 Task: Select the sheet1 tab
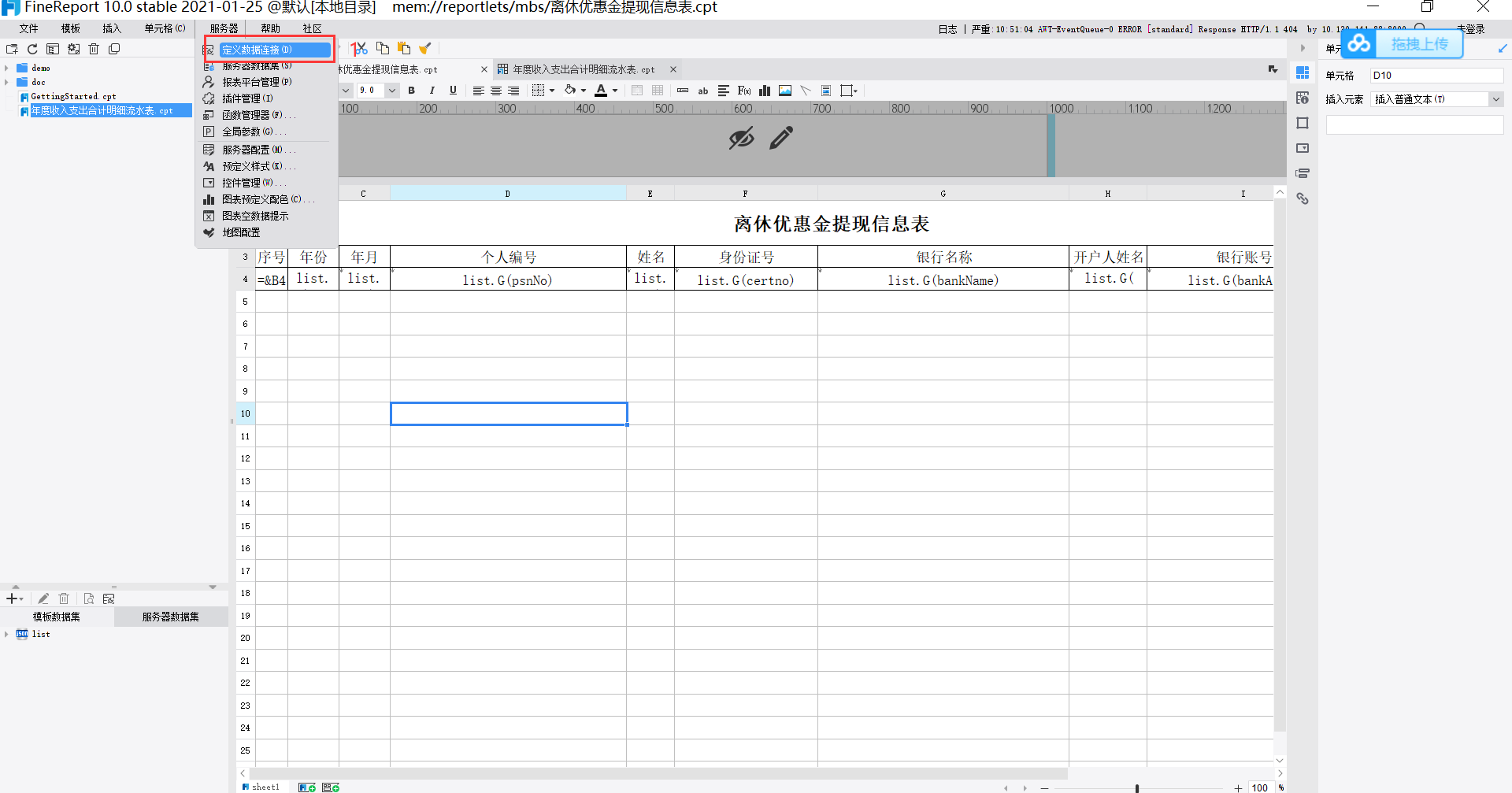(261, 787)
